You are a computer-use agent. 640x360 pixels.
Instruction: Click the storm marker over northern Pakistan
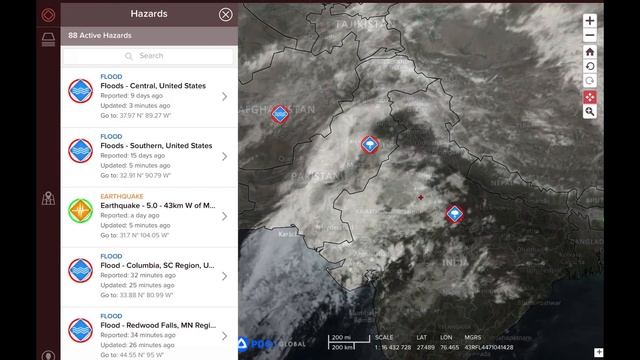coord(370,144)
